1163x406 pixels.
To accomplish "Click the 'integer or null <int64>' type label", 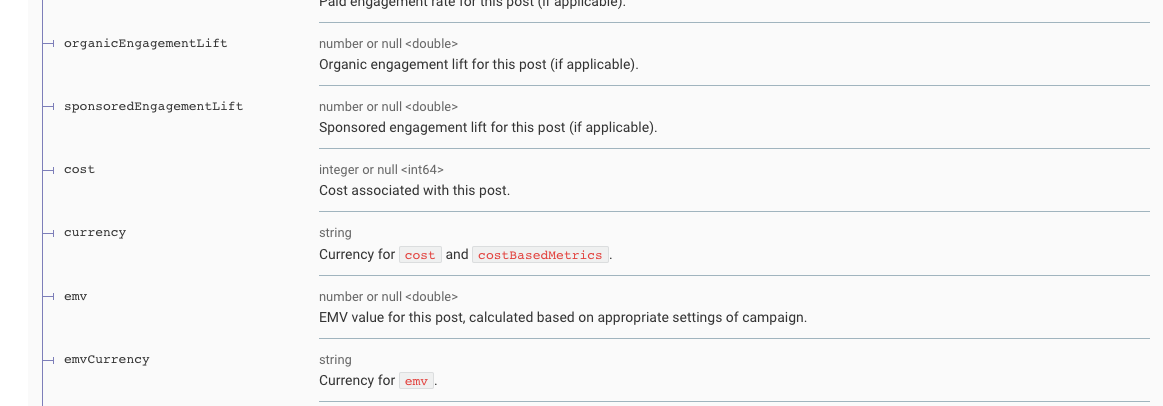I will coord(381,170).
